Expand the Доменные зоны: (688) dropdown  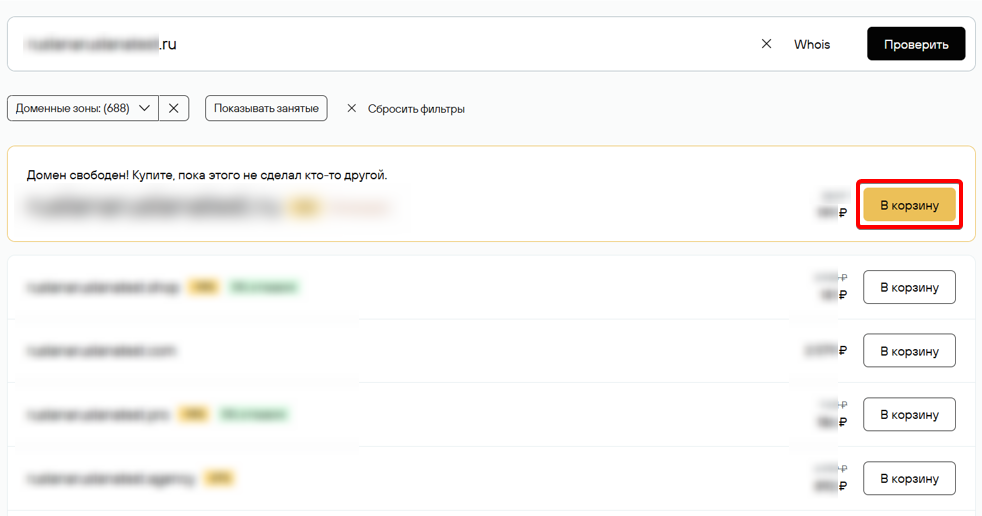[x=83, y=108]
